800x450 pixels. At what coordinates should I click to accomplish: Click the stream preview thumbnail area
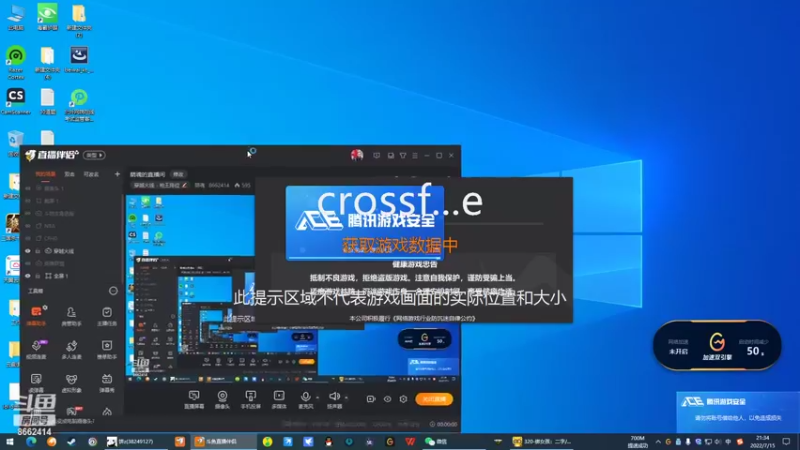tap(292, 288)
